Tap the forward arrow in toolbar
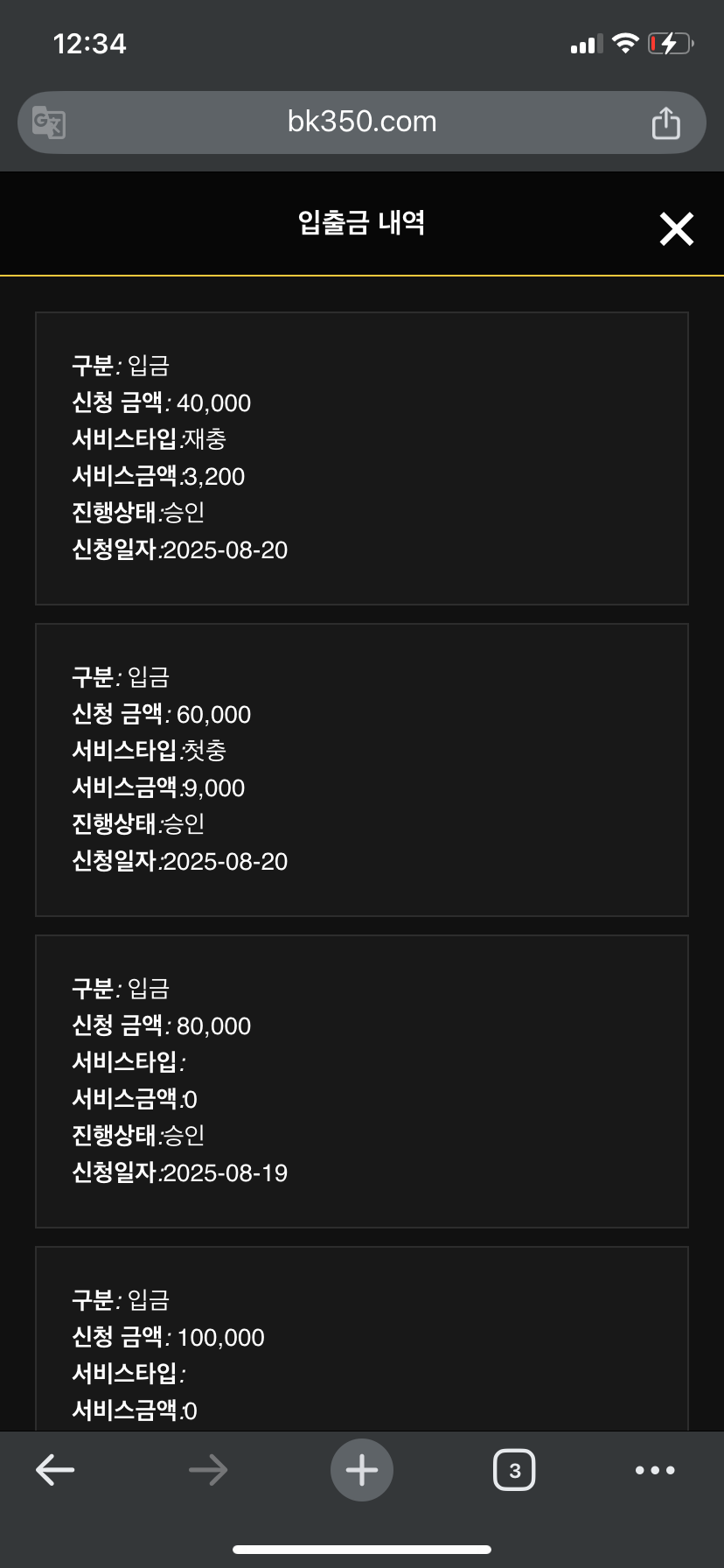Viewport: 724px width, 1568px height. [208, 1470]
